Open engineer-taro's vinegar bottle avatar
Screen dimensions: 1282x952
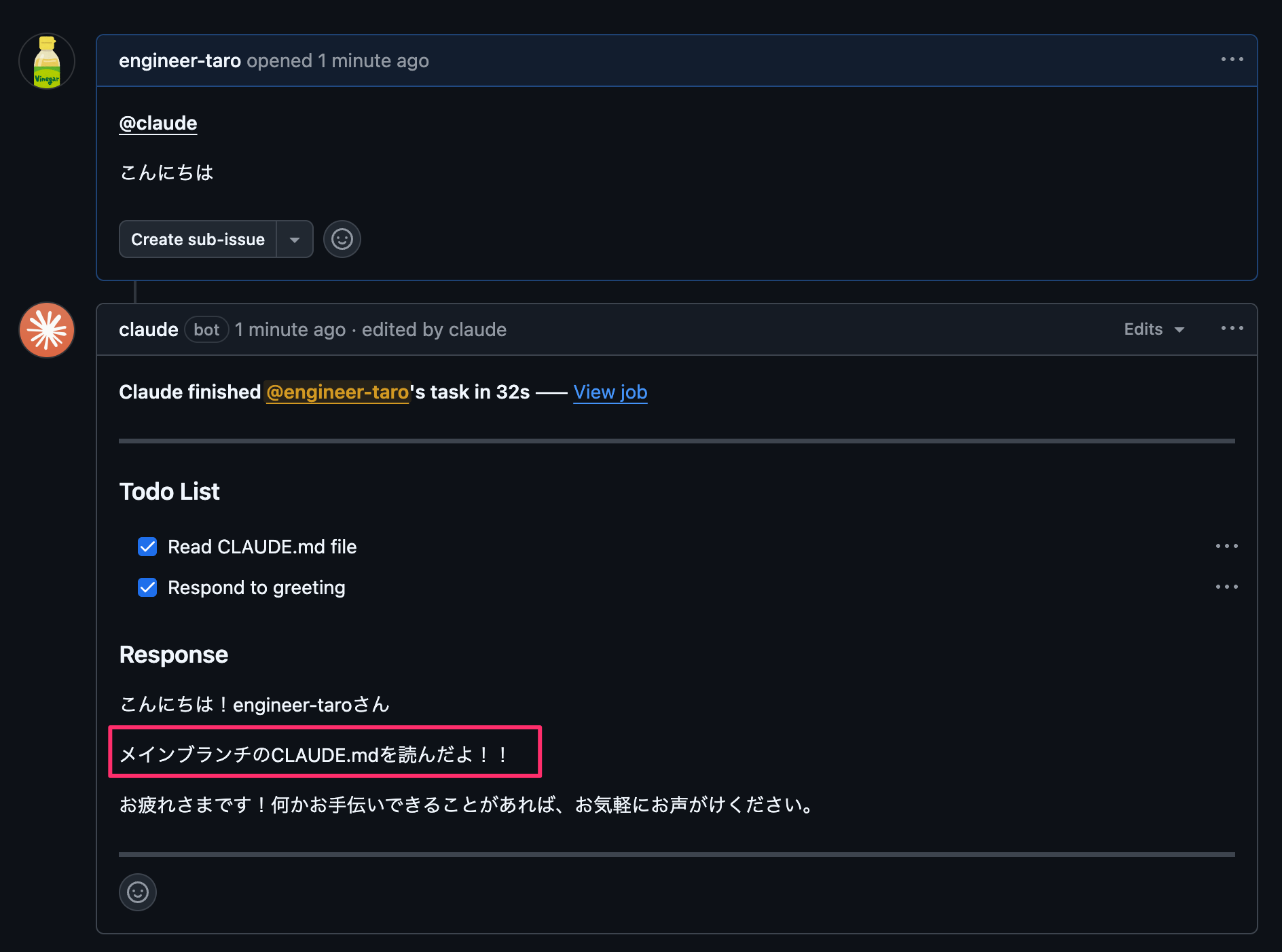pos(47,62)
